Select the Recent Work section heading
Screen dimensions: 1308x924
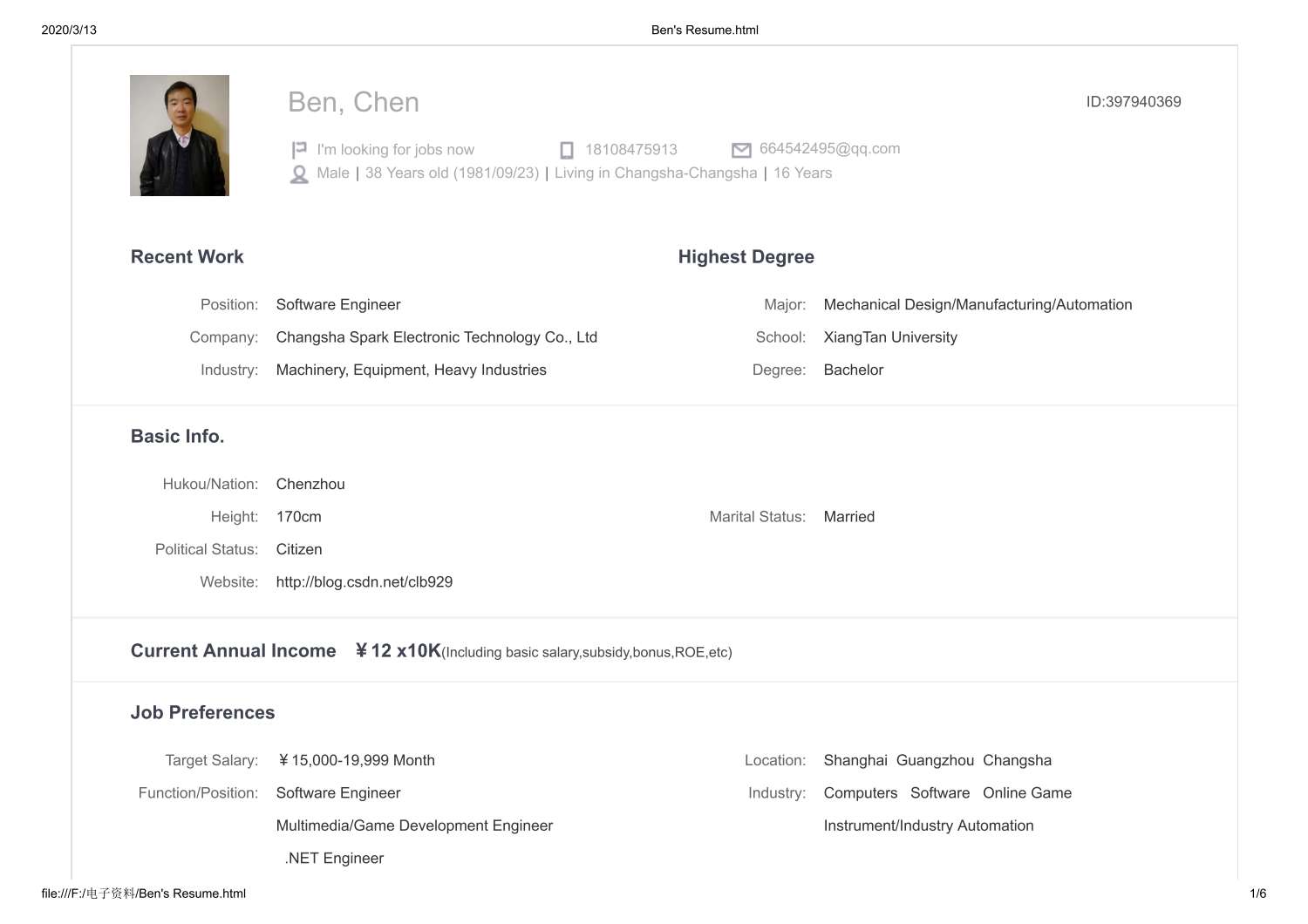tap(187, 256)
